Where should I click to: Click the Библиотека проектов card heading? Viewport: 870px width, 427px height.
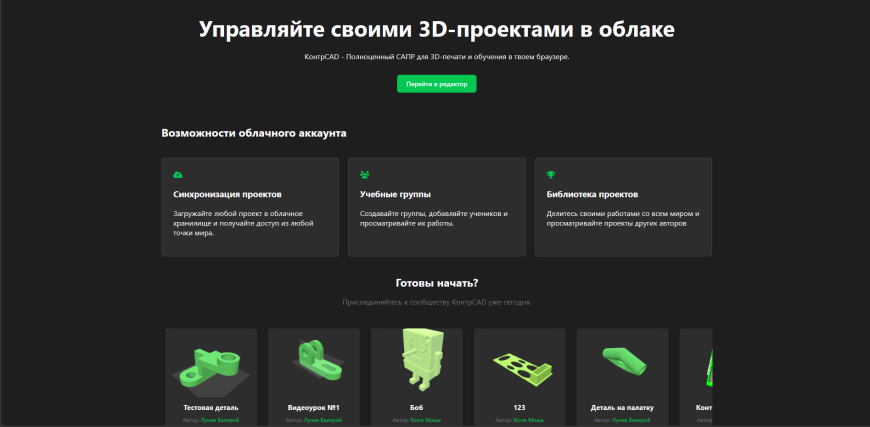(x=592, y=195)
